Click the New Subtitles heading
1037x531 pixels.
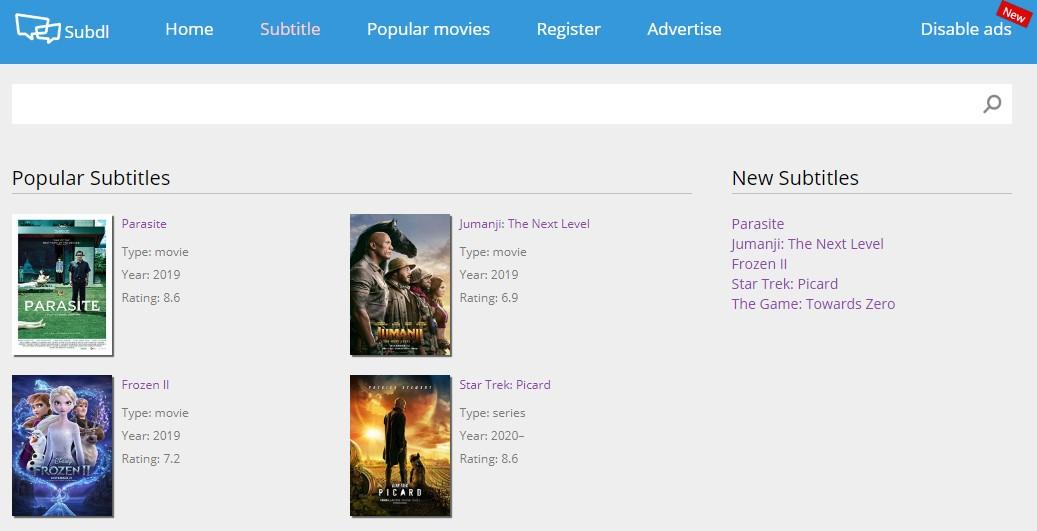point(795,178)
